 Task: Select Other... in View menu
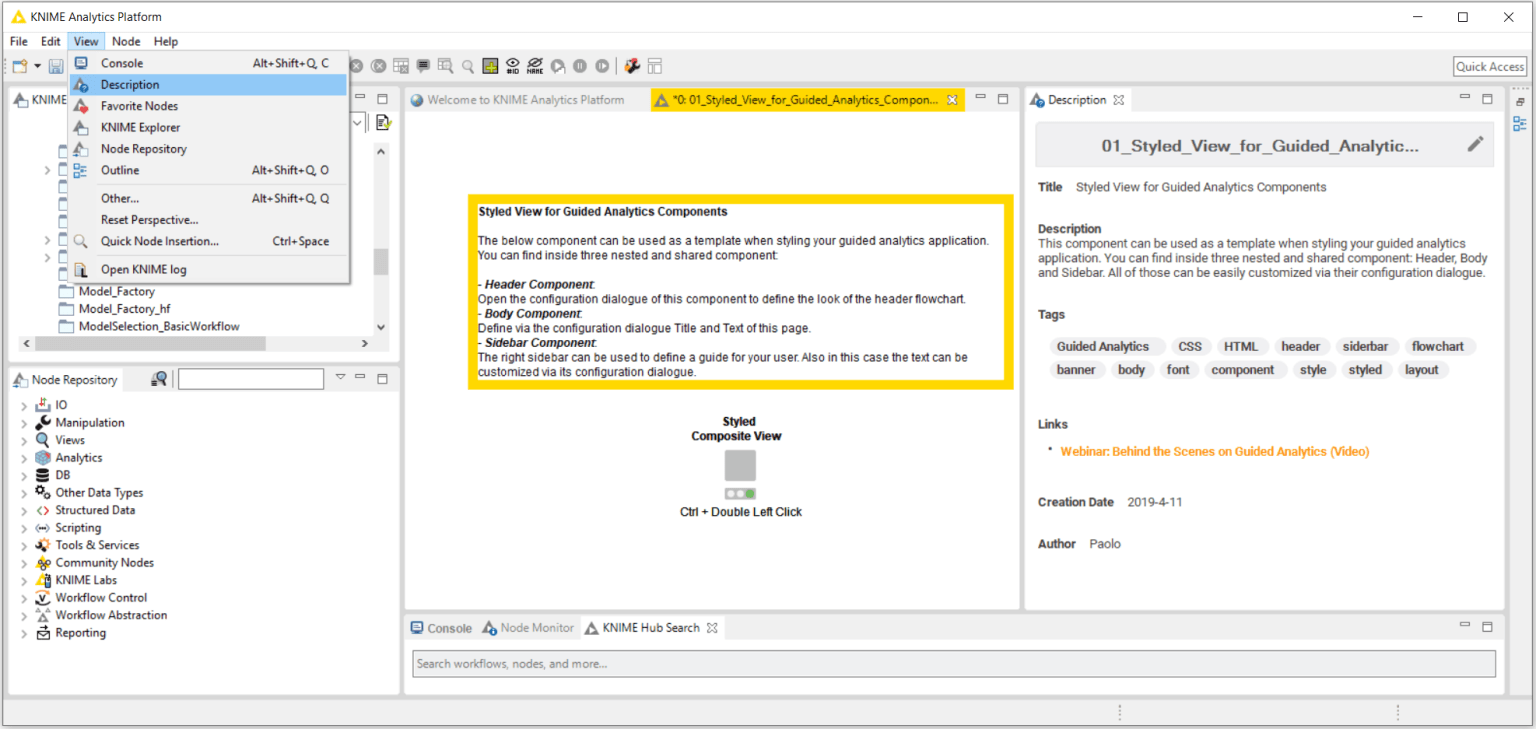(209, 198)
